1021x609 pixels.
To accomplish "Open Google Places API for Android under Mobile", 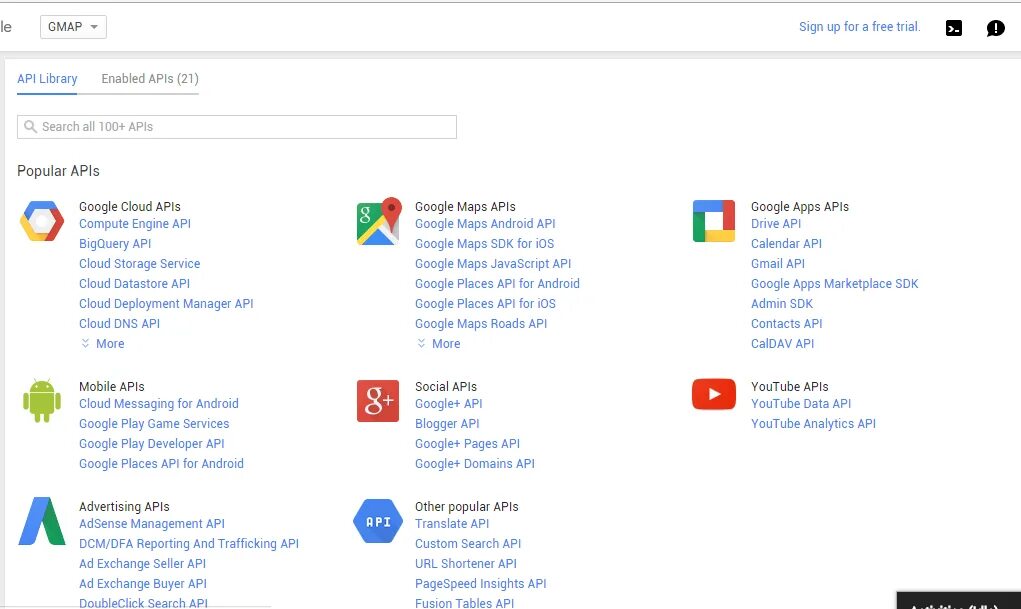I will click(x=161, y=464).
